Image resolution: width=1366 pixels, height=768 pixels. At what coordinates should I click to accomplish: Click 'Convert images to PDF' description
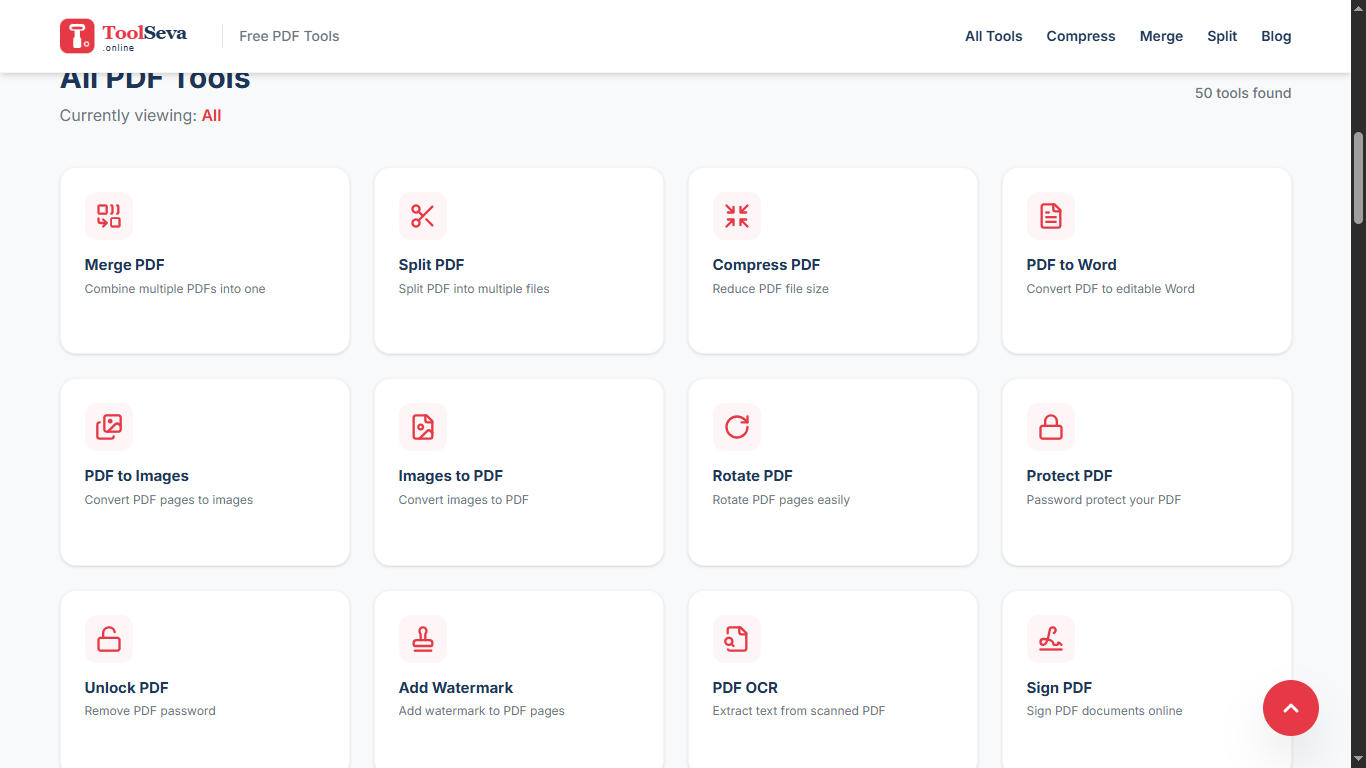point(464,500)
